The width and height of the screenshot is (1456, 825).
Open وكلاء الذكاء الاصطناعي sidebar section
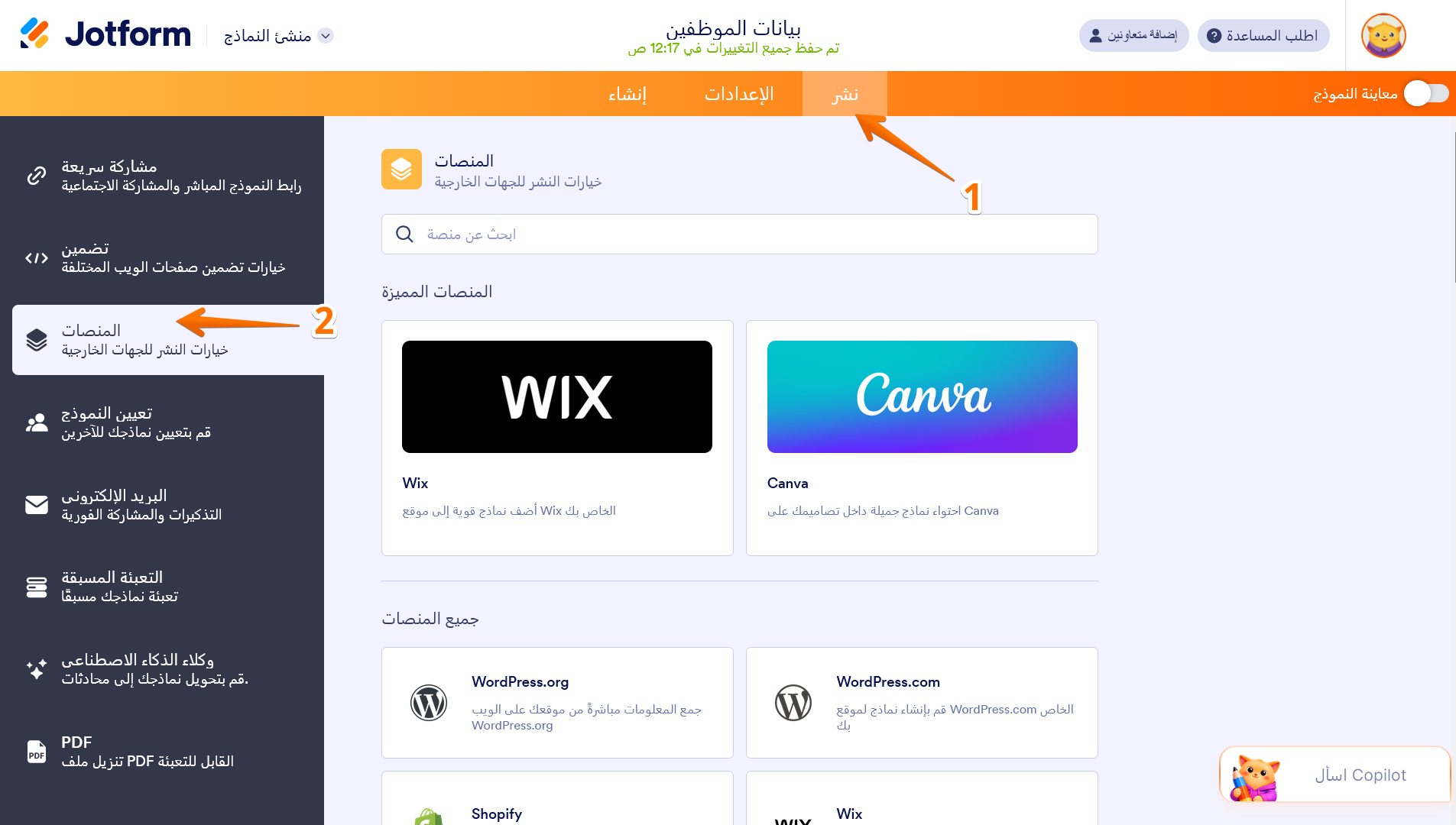tap(168, 669)
